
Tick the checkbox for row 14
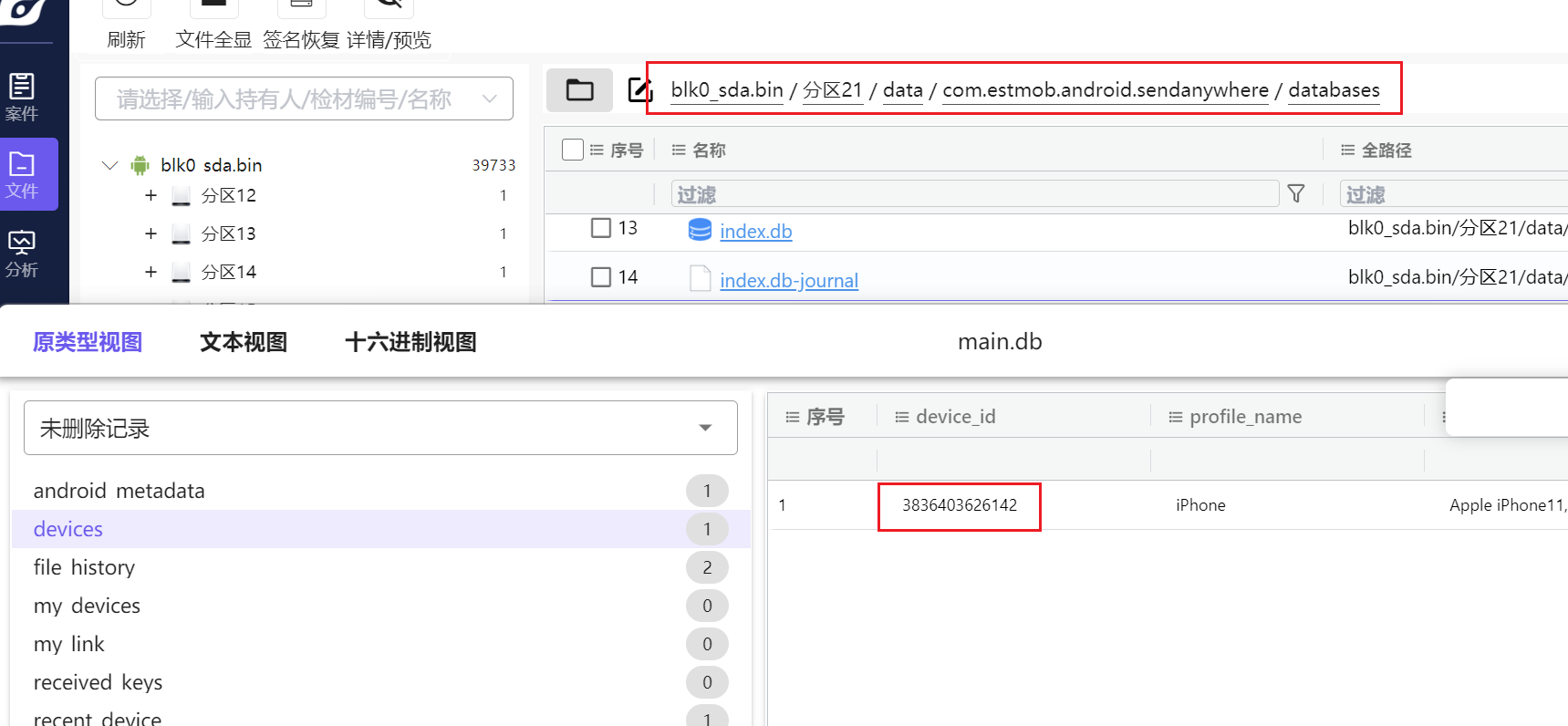(x=600, y=277)
